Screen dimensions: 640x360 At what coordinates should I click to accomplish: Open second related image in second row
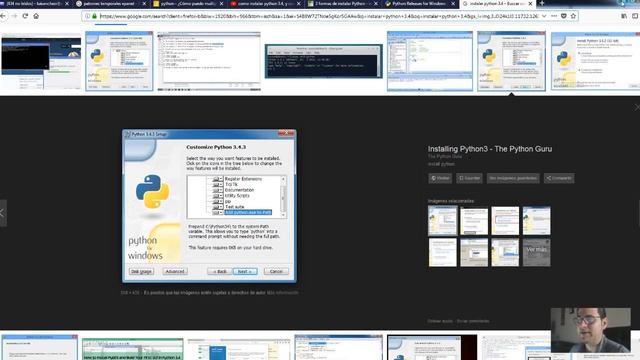(x=474, y=253)
